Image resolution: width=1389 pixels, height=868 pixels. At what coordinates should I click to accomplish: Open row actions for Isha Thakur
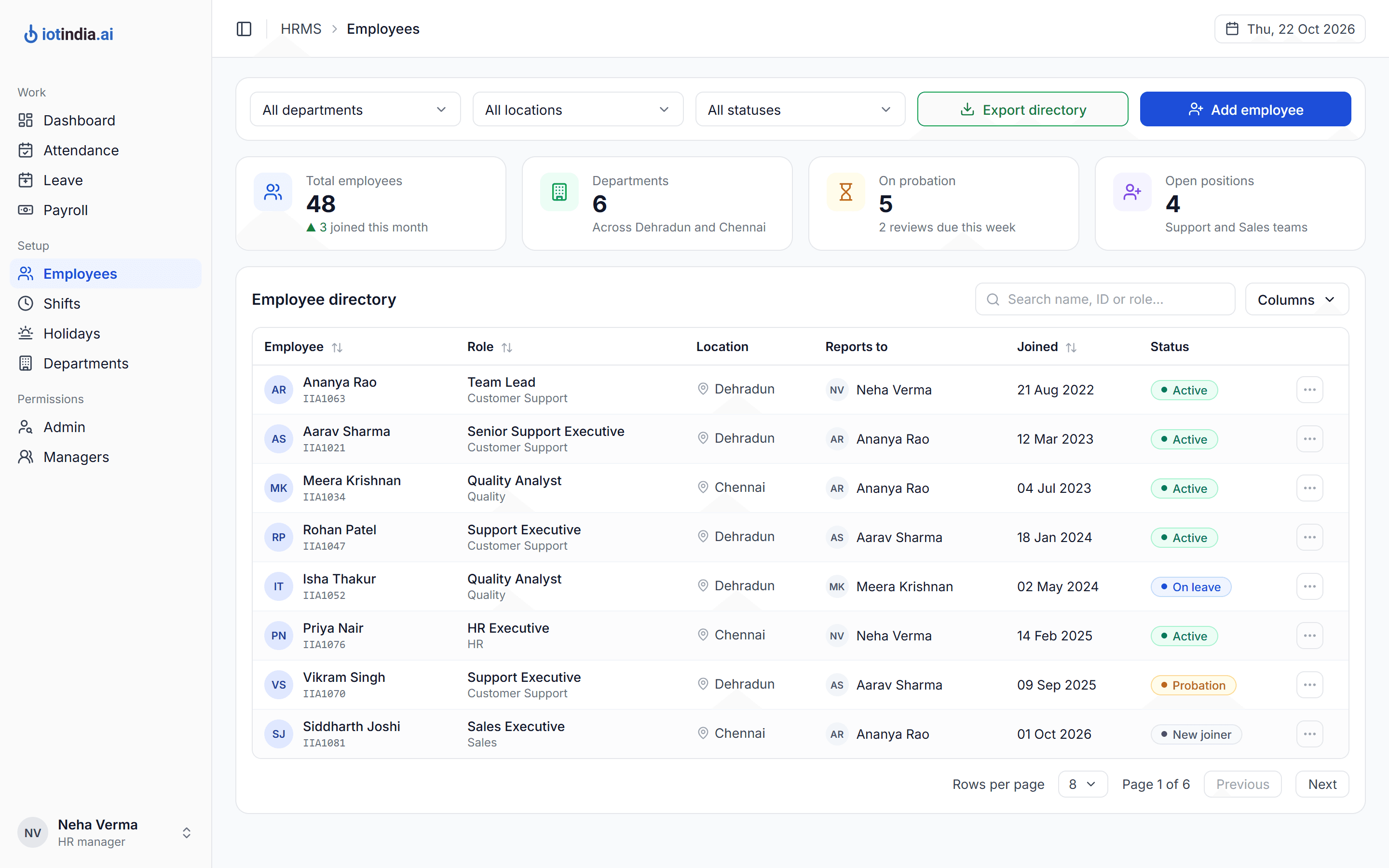1309,587
